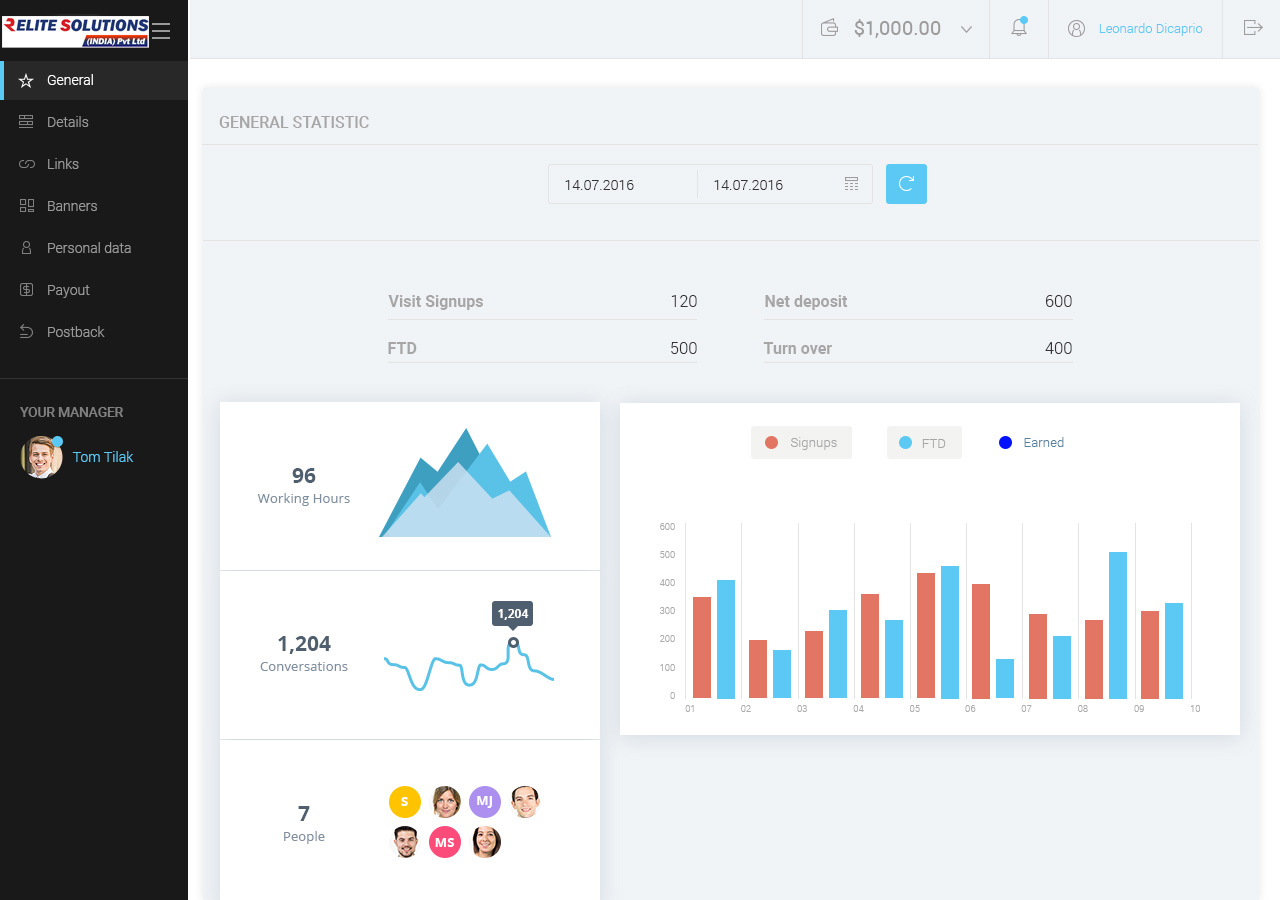
Task: Toggle the Signups chart legend
Action: (801, 442)
